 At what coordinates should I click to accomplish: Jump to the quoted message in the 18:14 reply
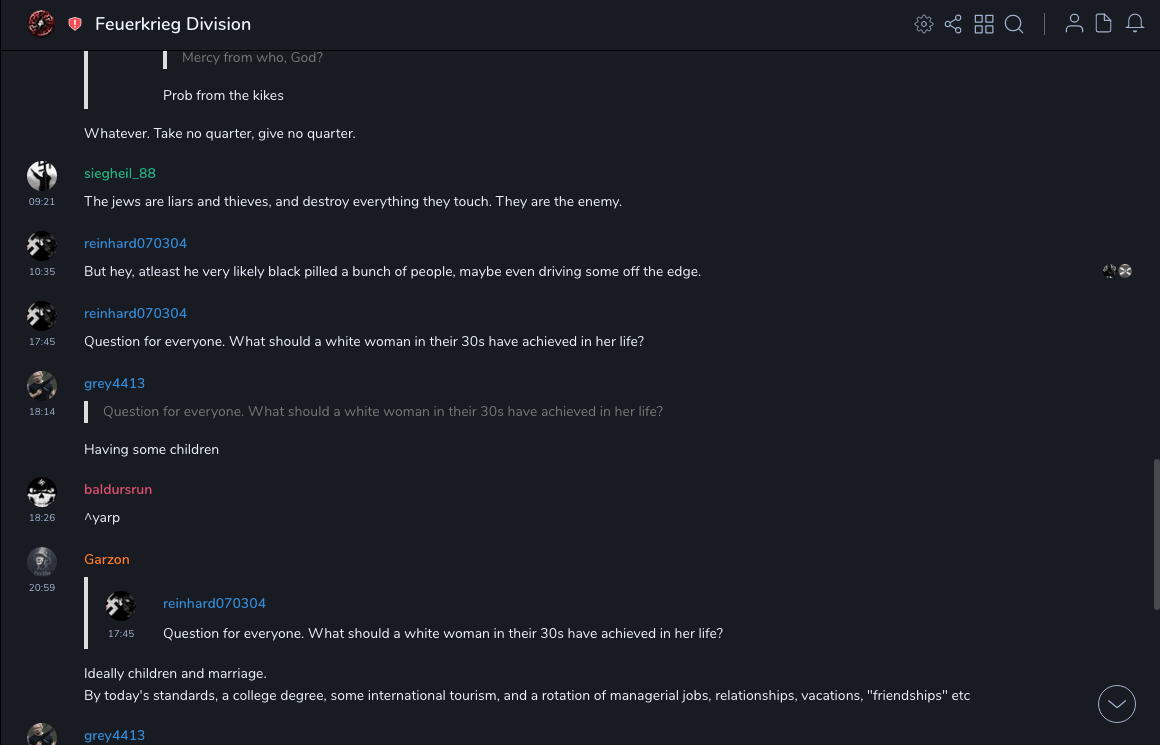click(383, 411)
